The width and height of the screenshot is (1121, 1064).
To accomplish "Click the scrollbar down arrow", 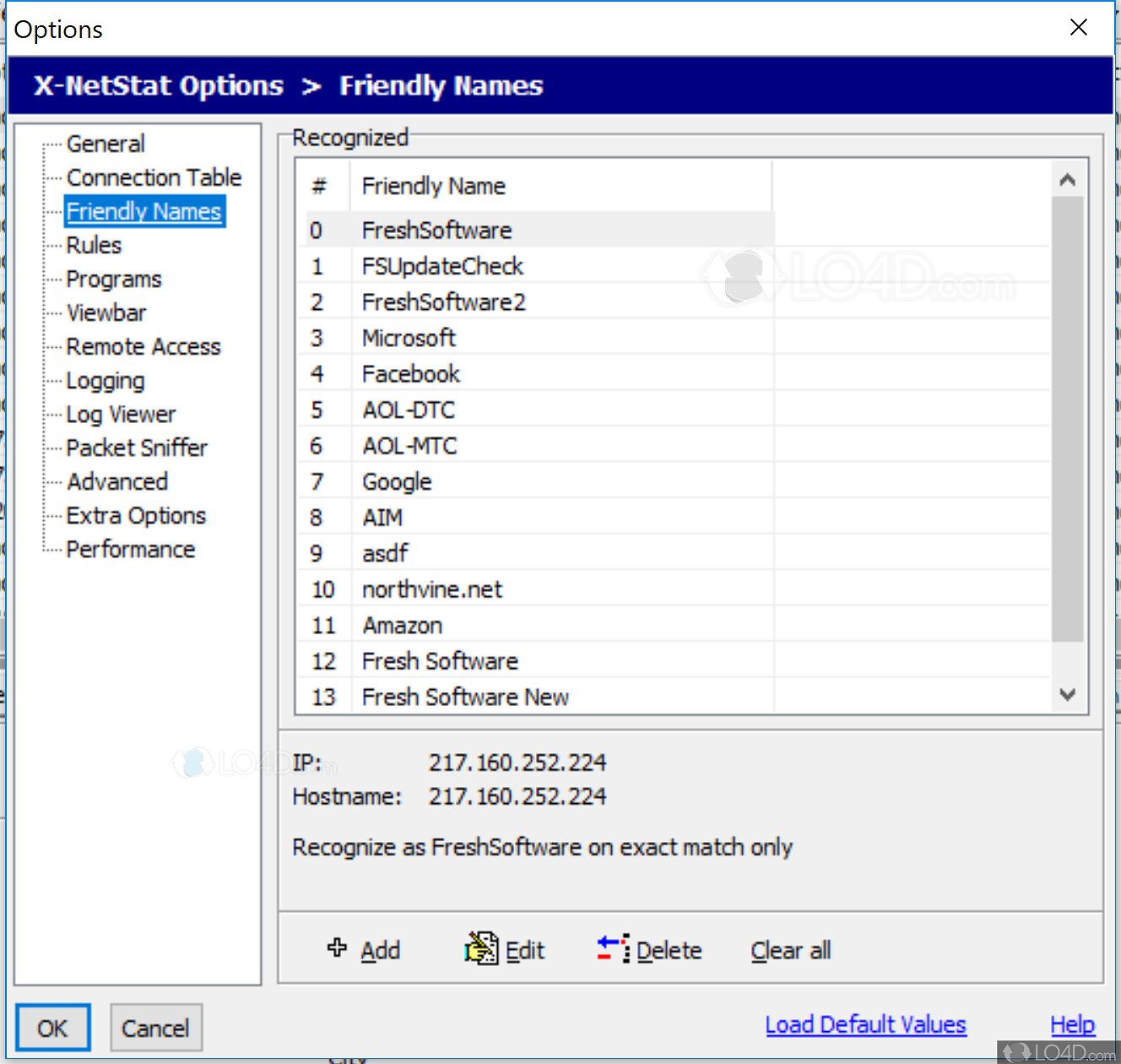I will point(1067,694).
